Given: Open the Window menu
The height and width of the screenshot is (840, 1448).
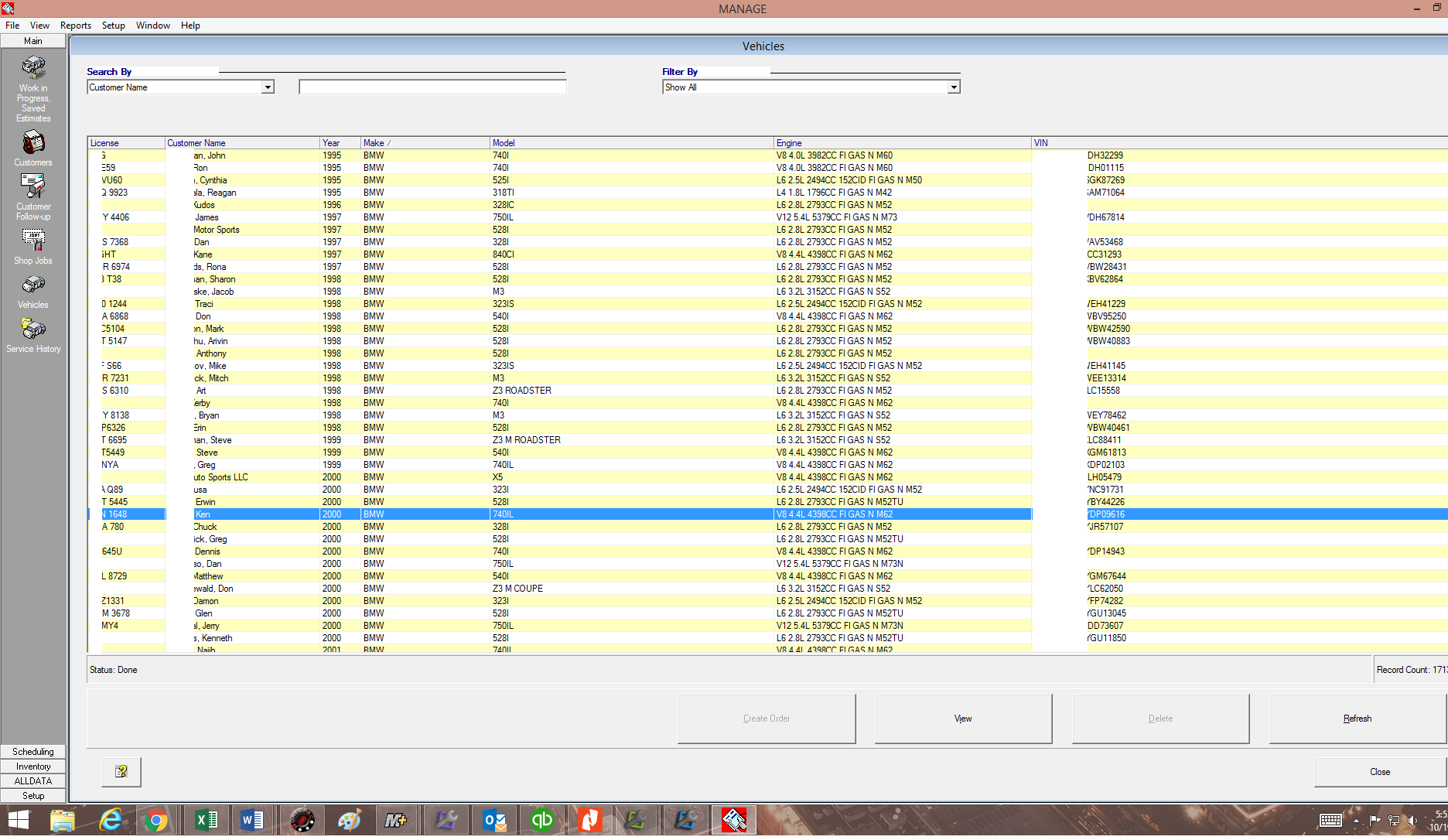Looking at the screenshot, I should click(x=153, y=26).
